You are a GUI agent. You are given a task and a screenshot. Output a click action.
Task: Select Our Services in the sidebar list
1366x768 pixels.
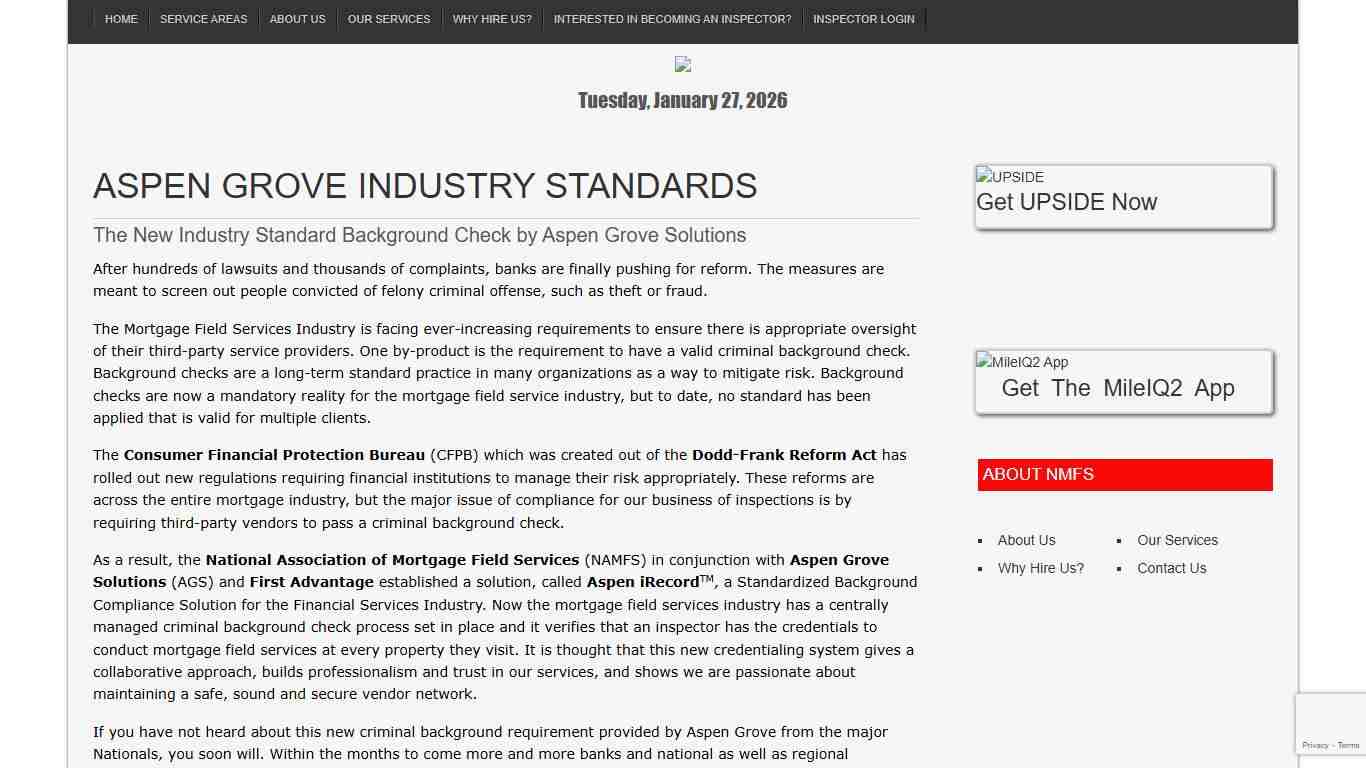1177,540
